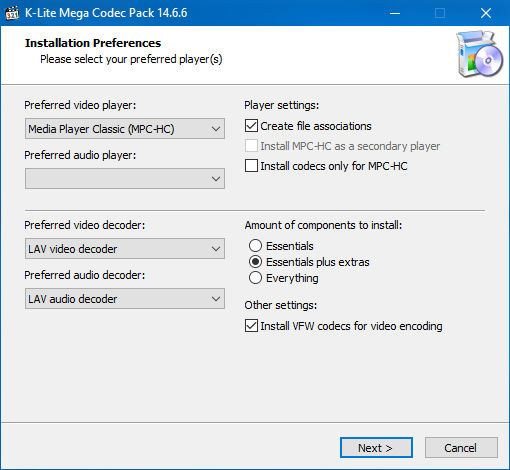Click the 'Preferred audio decoder:' label
510x470 pixels.
click(x=85, y=275)
